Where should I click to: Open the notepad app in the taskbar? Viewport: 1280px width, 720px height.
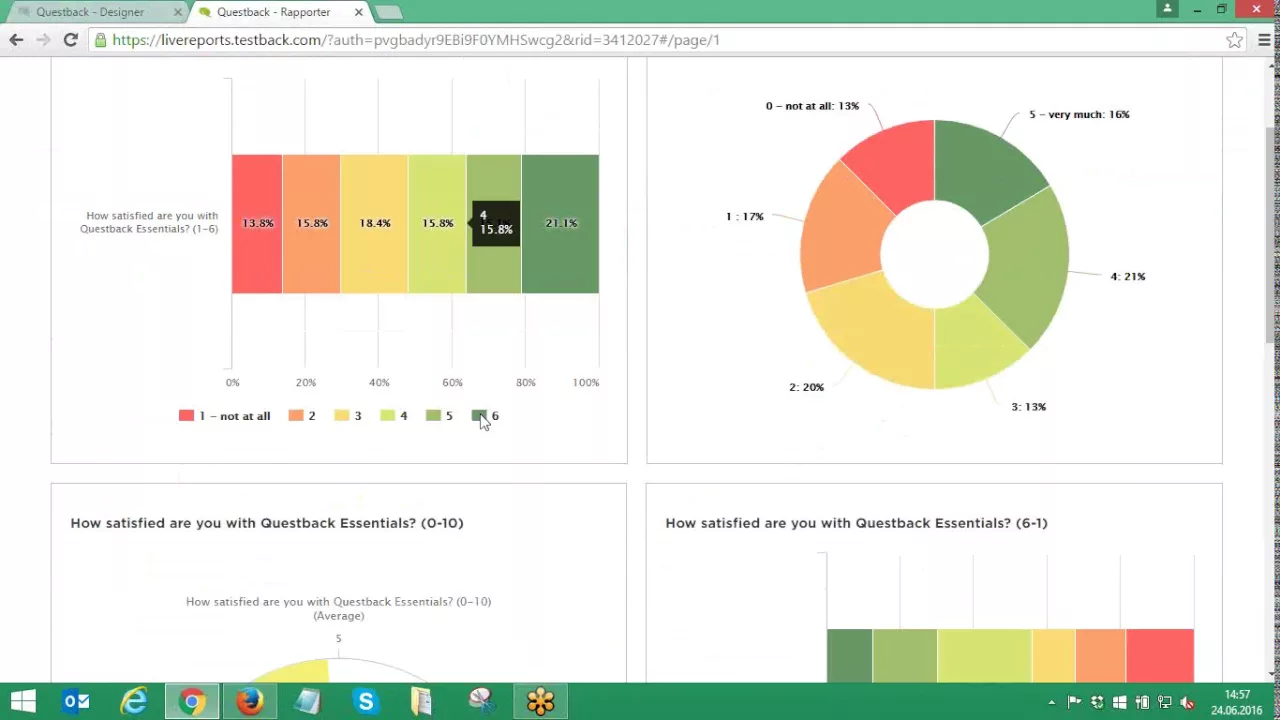click(x=308, y=702)
